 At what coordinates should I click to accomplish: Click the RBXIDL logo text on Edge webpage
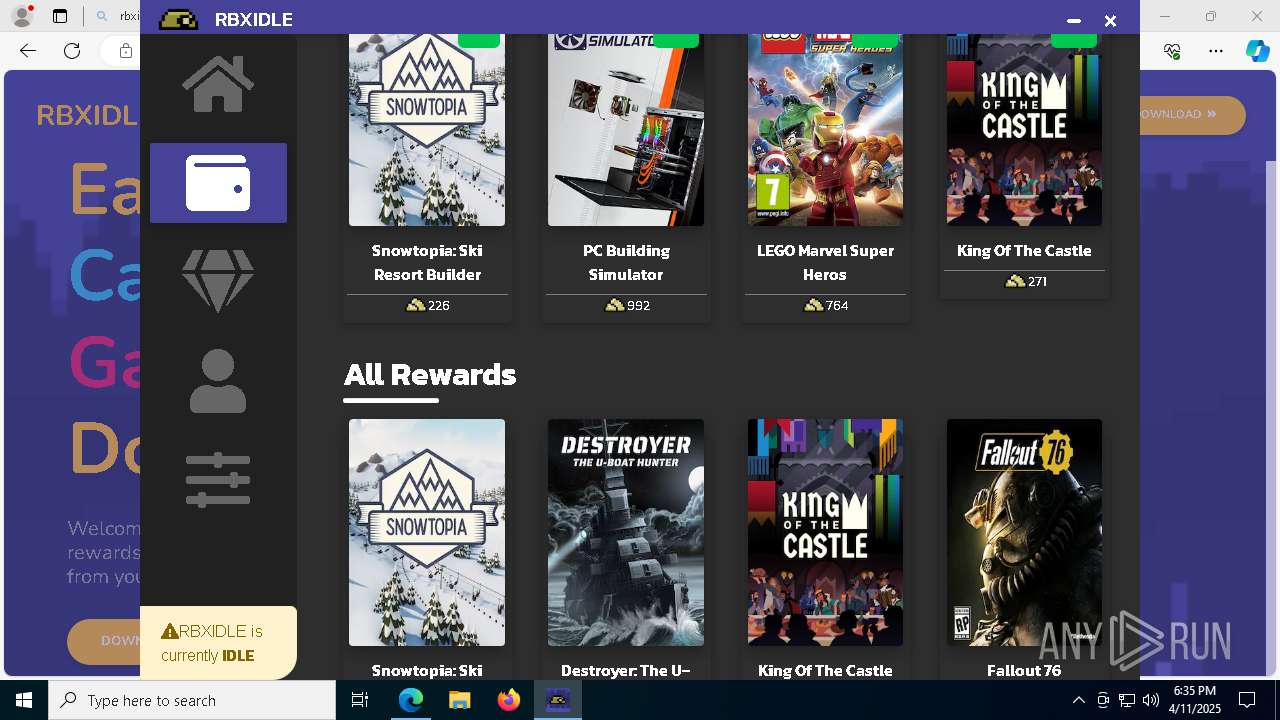(87, 115)
